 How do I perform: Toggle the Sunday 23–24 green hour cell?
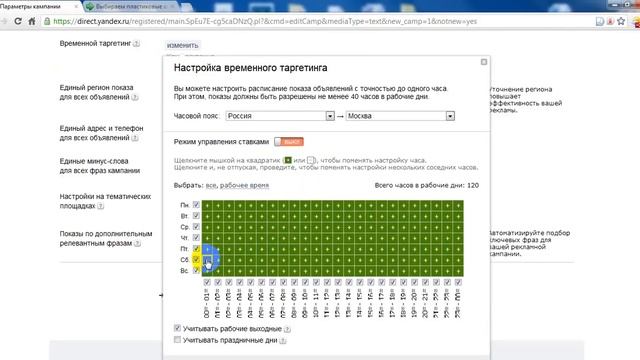coord(458,271)
